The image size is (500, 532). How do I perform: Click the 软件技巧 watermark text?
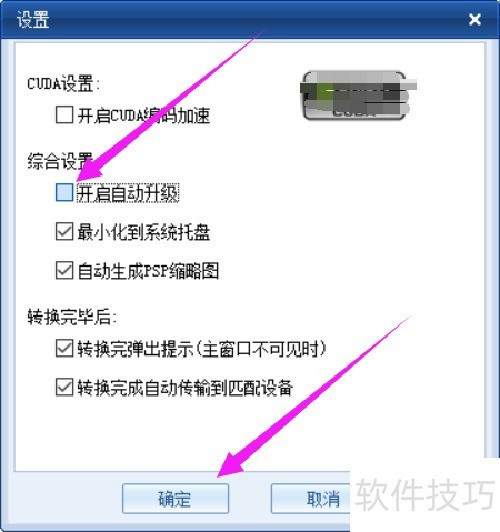pyautogui.click(x=425, y=495)
